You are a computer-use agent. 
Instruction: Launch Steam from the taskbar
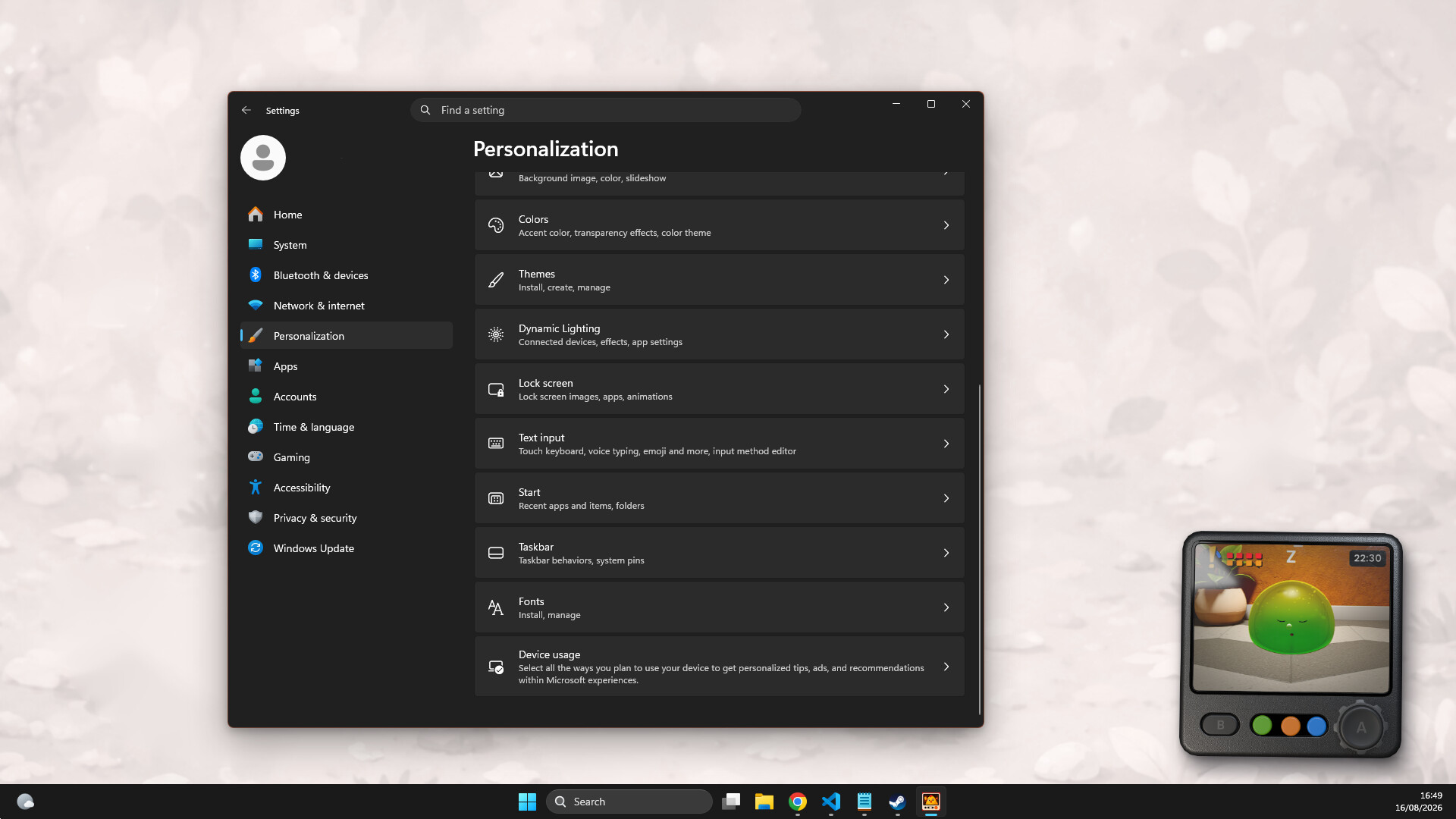pyautogui.click(x=897, y=802)
